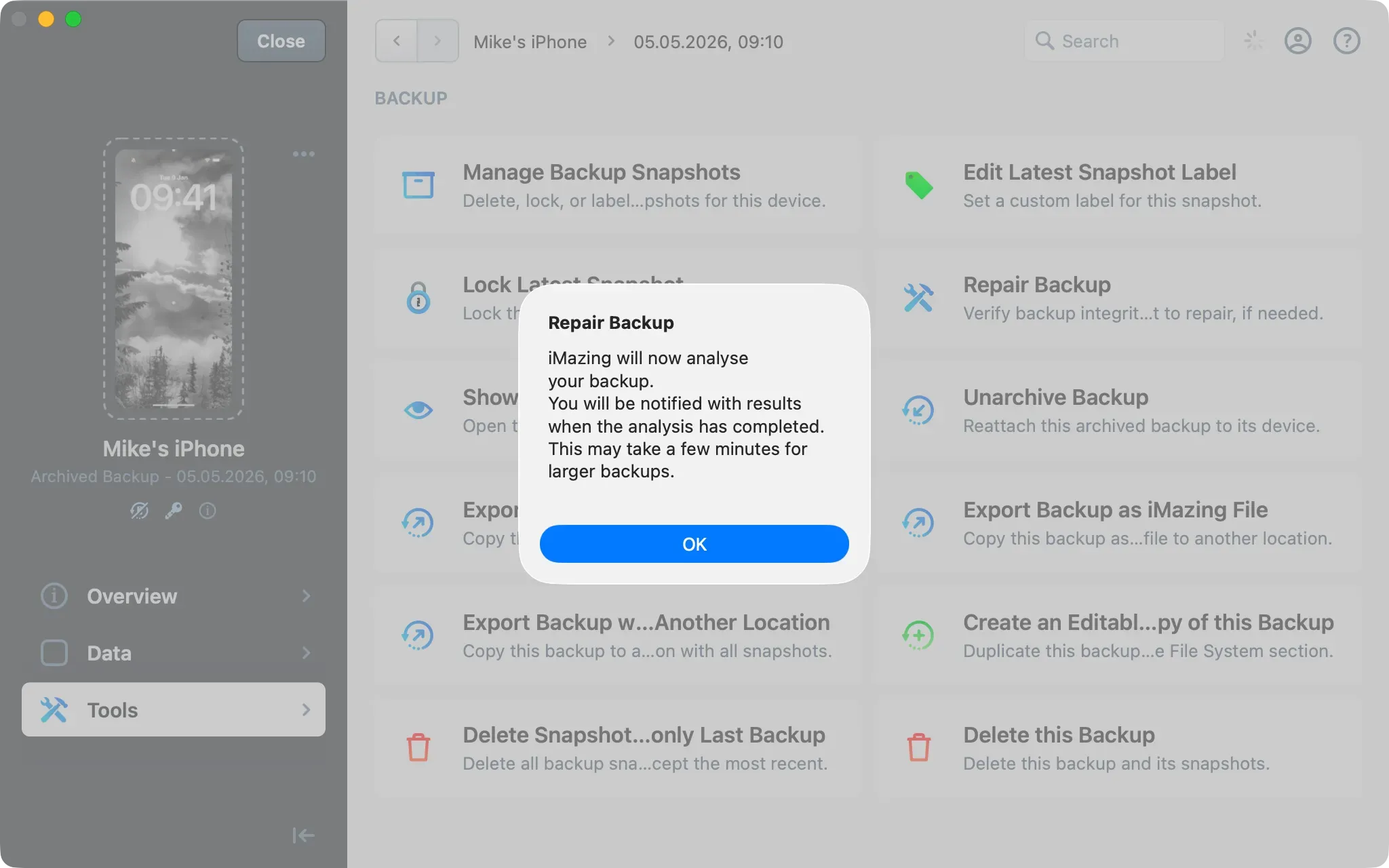Image resolution: width=1389 pixels, height=868 pixels.
Task: Select Tools in the sidebar
Action: tap(174, 710)
